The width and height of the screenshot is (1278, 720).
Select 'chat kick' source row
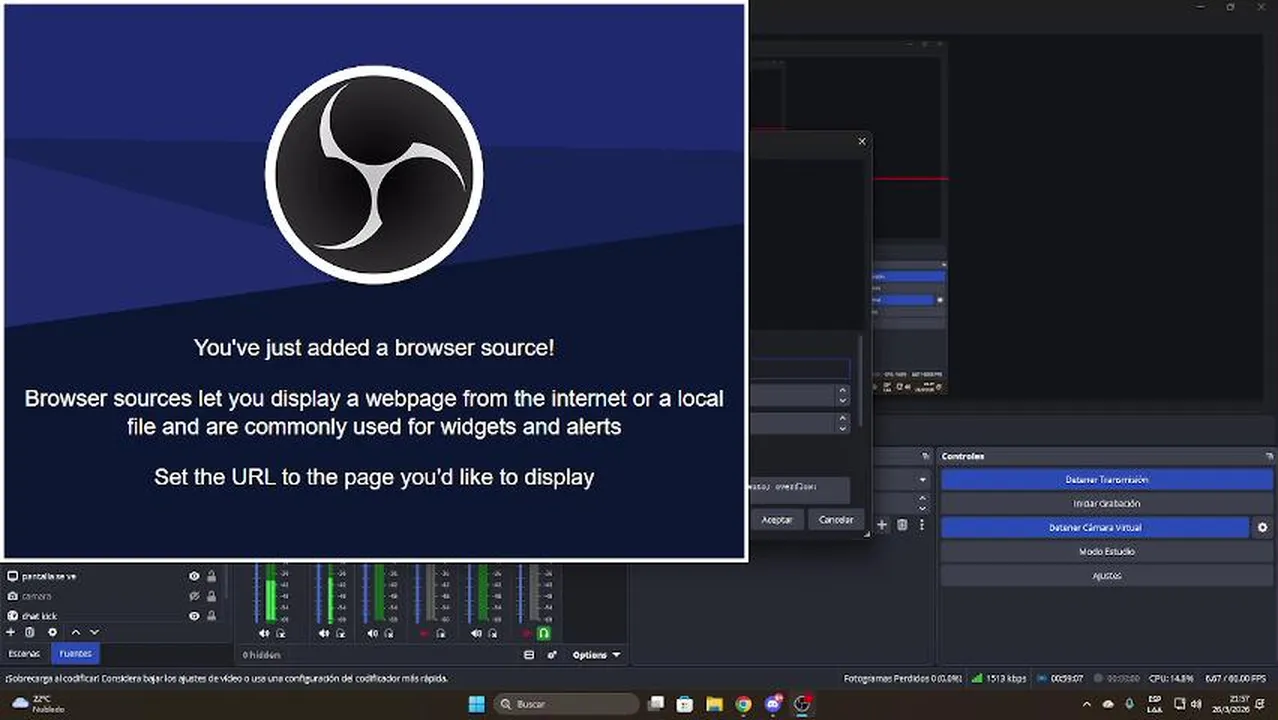coord(112,616)
